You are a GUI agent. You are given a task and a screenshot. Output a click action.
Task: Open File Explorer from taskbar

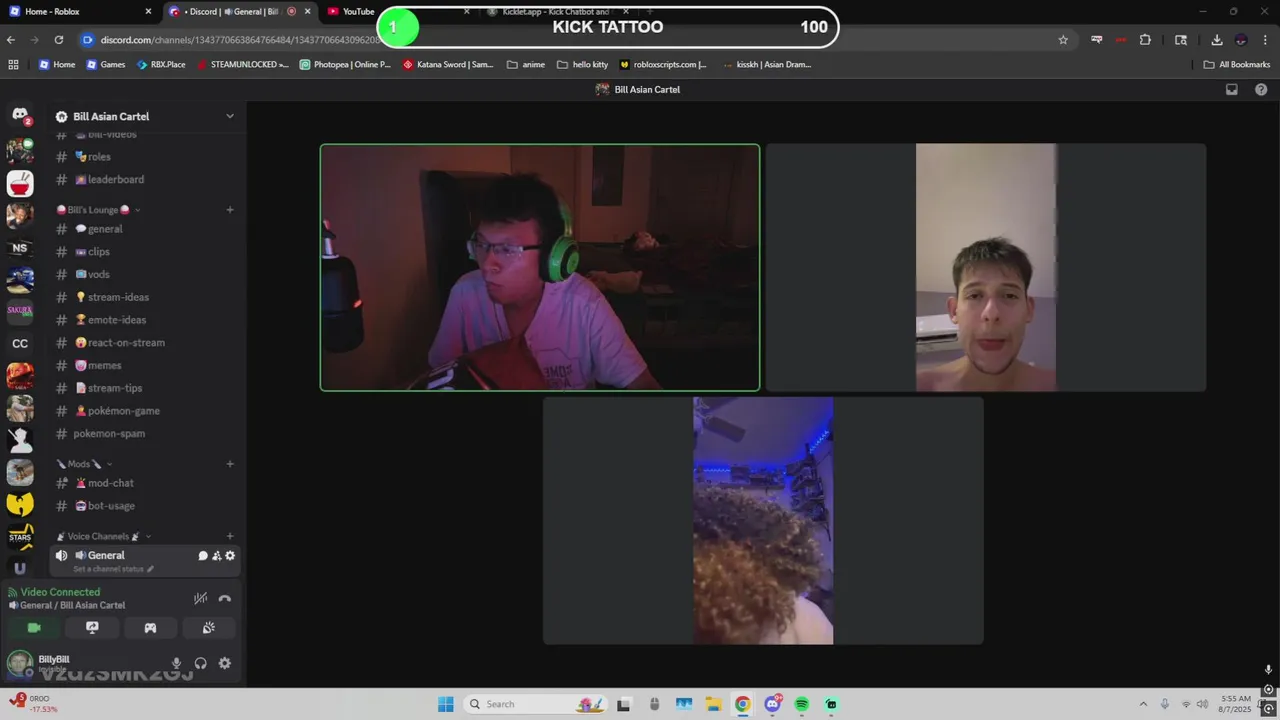pyautogui.click(x=713, y=704)
